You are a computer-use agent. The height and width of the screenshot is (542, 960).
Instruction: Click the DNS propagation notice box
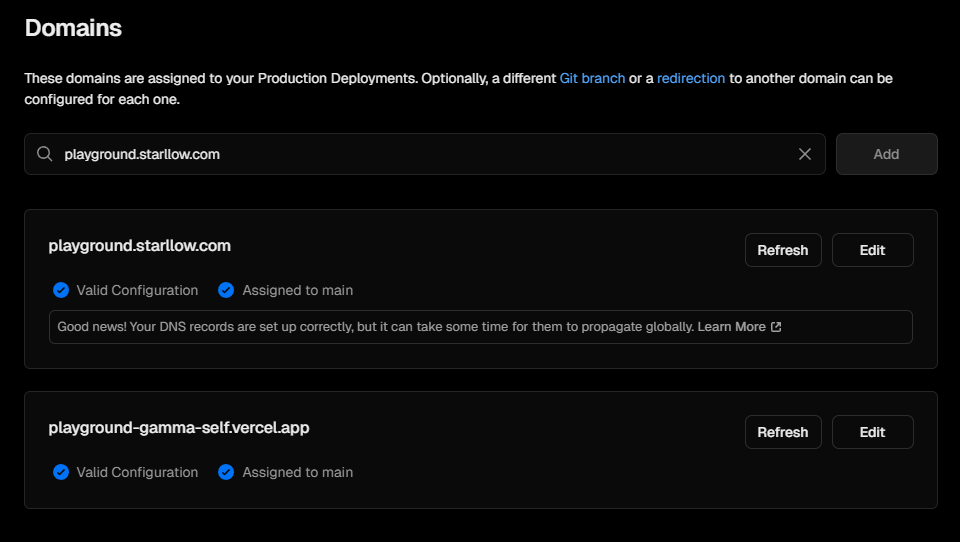481,327
